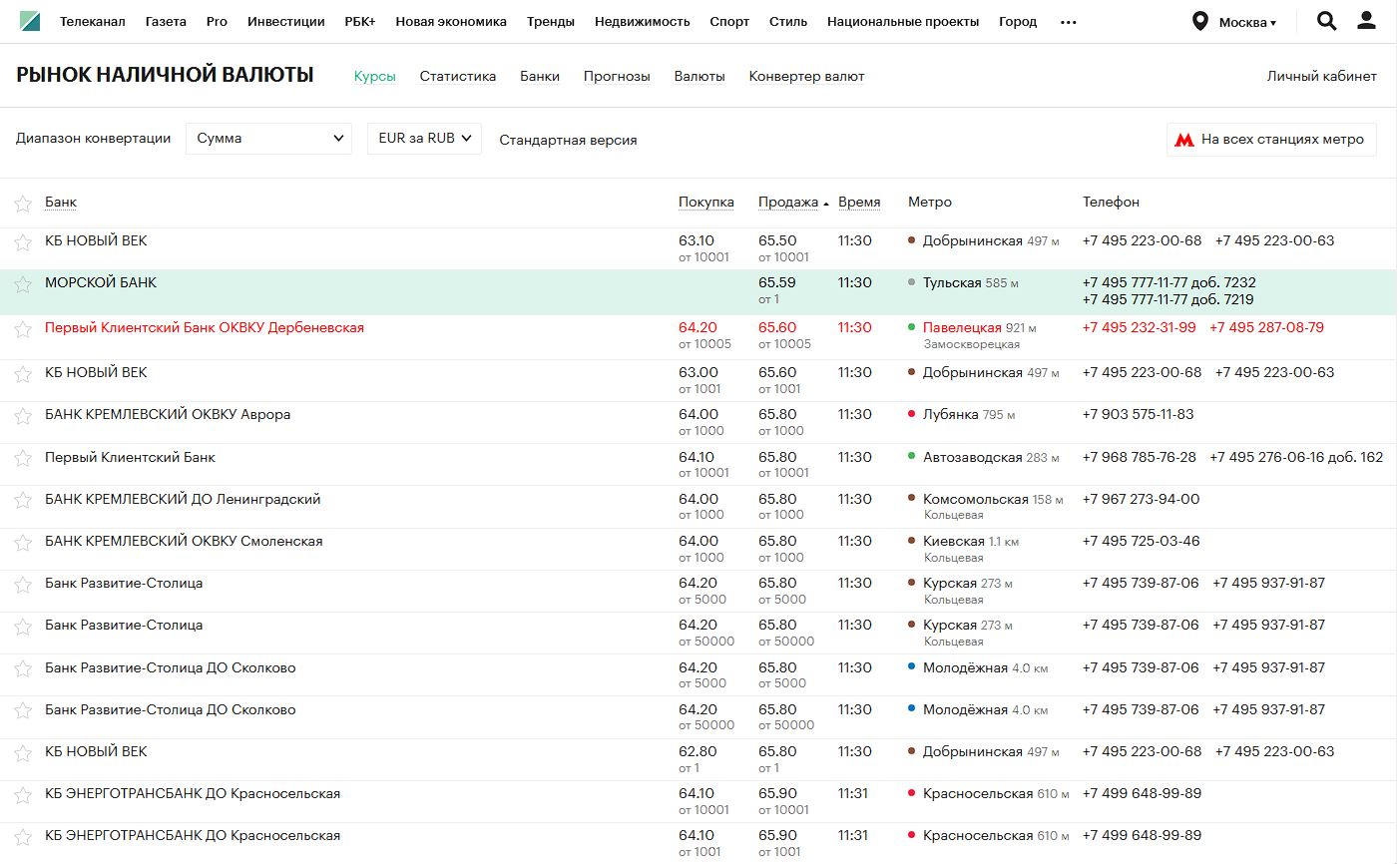This screenshot has height=864, width=1400.
Task: Toggle favorite for ЭНЕРГОТРАНСБАНК Красносельская from 1001
Action: (23, 837)
